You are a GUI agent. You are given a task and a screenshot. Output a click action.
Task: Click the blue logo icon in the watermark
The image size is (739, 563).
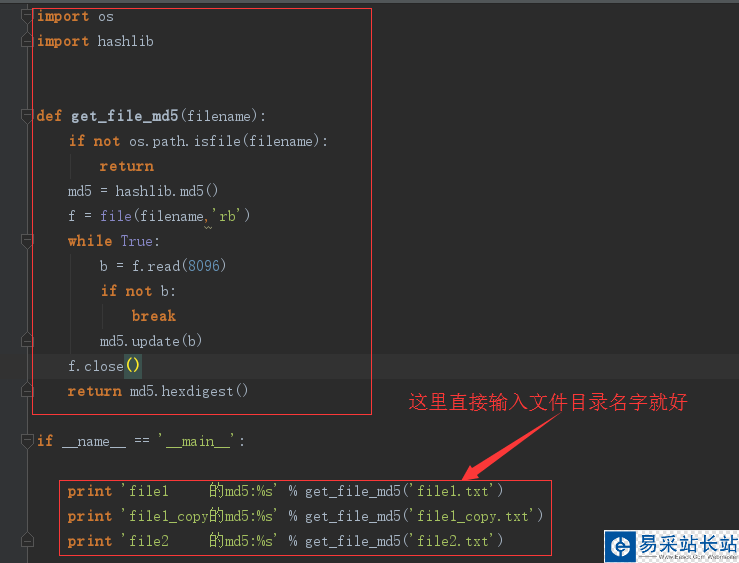tap(622, 546)
